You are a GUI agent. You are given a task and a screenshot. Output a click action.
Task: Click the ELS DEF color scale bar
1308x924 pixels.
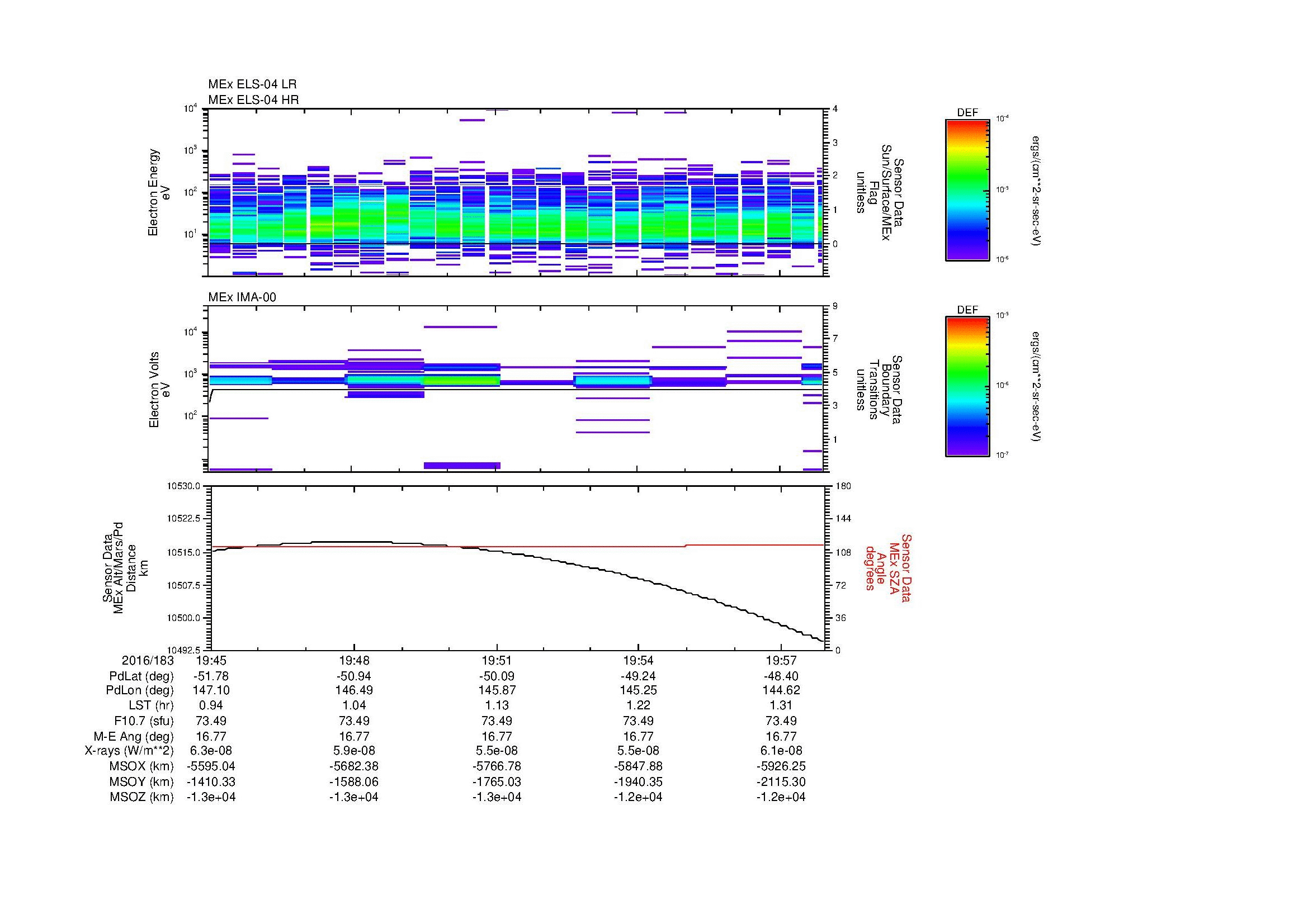[x=967, y=189]
